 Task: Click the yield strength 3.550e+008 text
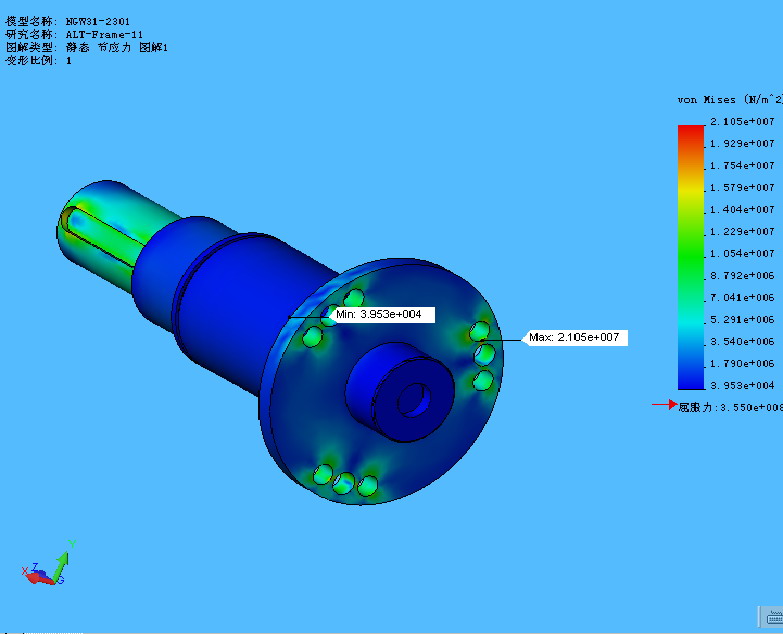[x=730, y=407]
